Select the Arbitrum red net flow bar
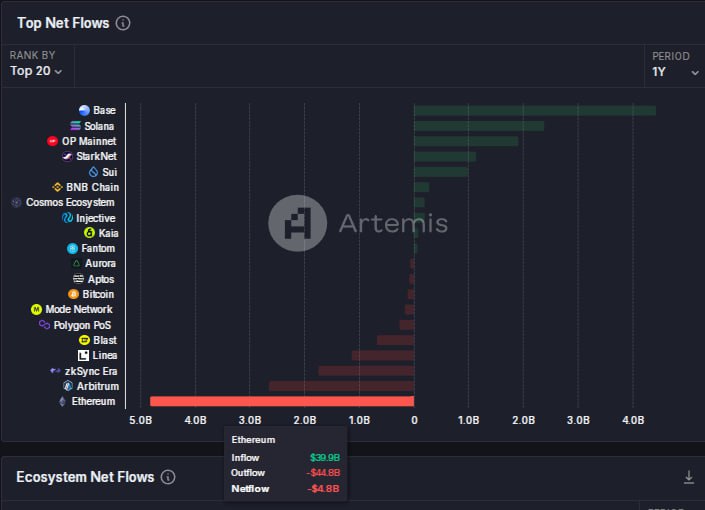705x510 pixels. pyautogui.click(x=341, y=386)
